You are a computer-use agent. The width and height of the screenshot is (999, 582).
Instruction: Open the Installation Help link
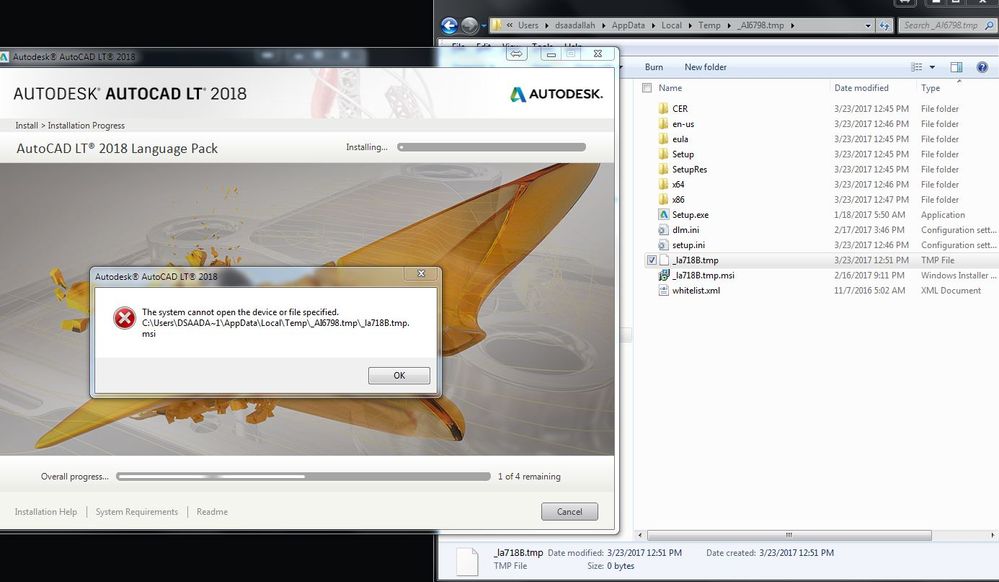tap(46, 512)
